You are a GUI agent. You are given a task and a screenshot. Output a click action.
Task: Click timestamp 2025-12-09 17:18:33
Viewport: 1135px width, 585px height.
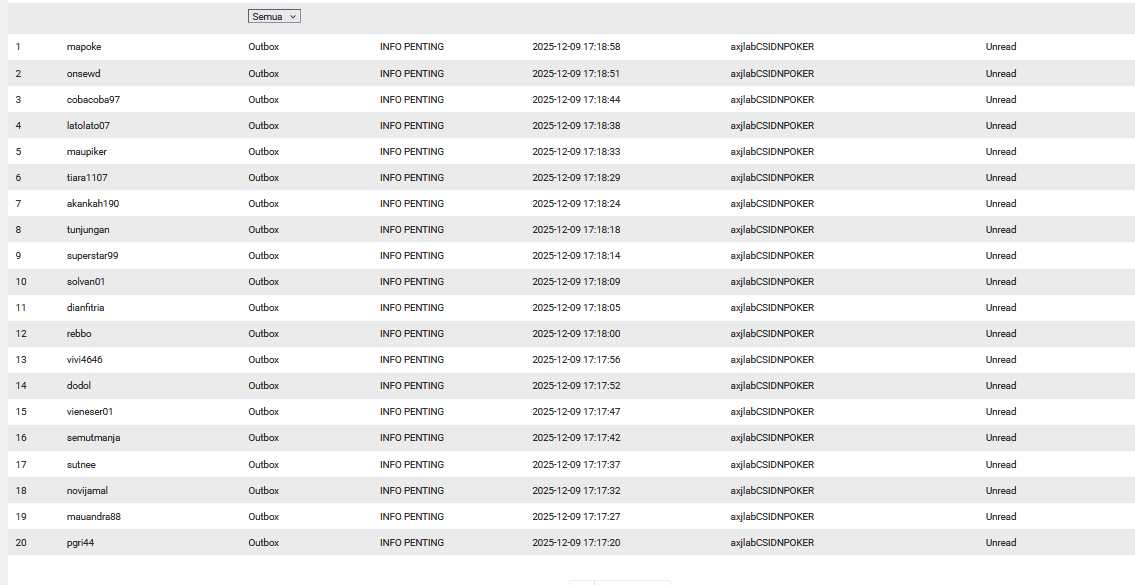[576, 152]
